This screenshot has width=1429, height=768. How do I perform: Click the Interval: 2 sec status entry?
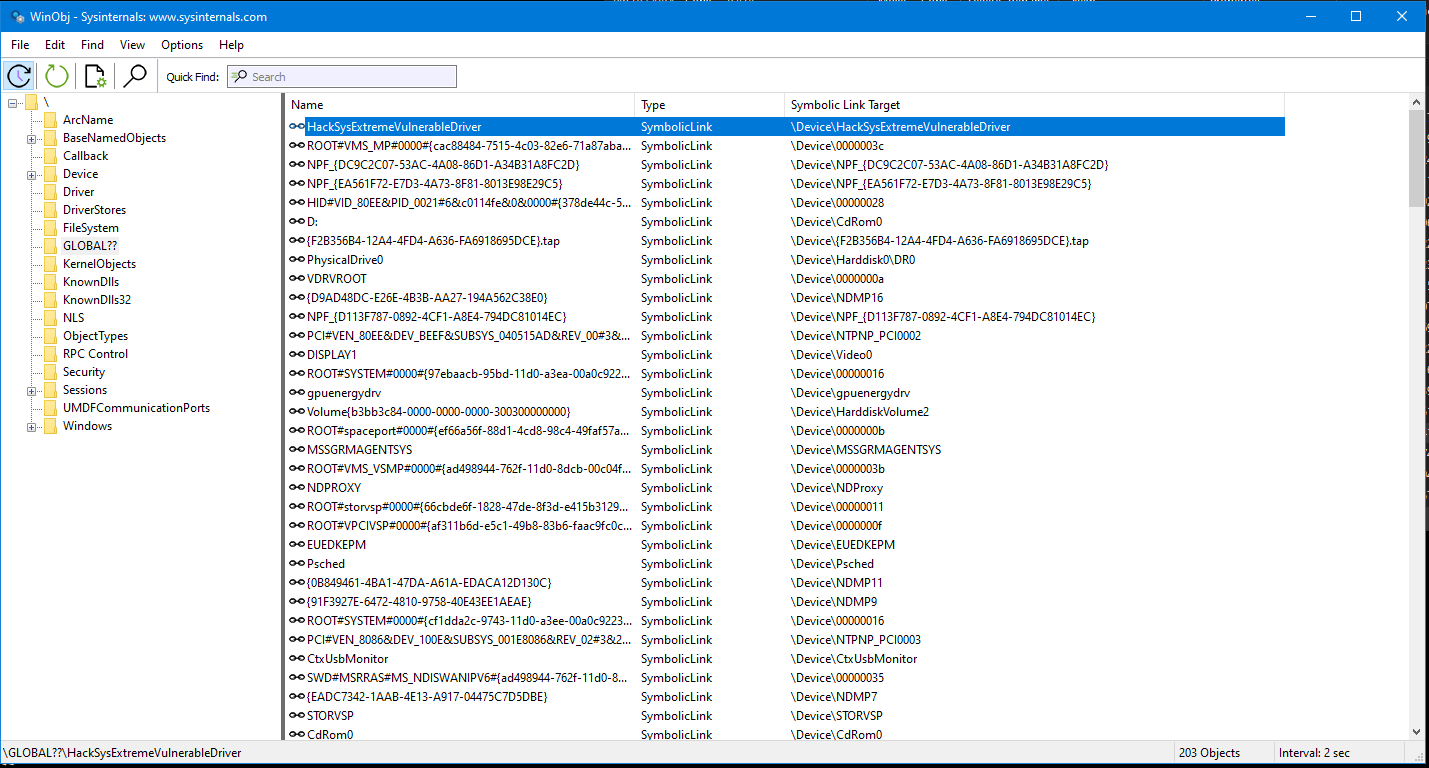tap(1316, 753)
